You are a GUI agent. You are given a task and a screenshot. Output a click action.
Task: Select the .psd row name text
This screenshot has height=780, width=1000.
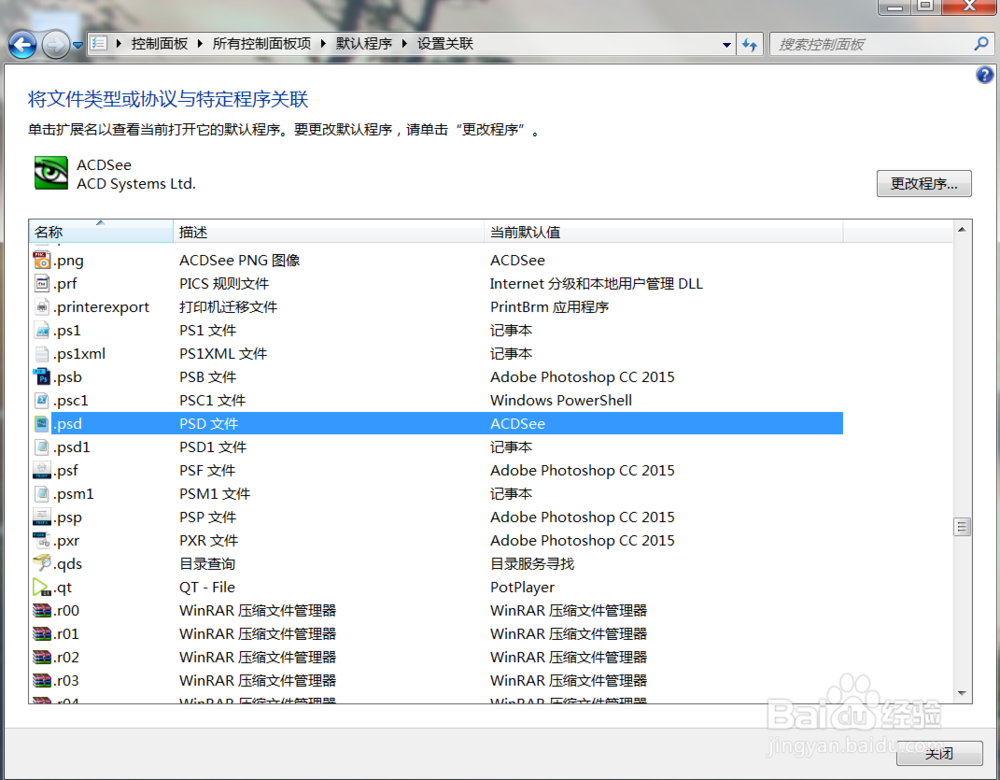tap(68, 423)
